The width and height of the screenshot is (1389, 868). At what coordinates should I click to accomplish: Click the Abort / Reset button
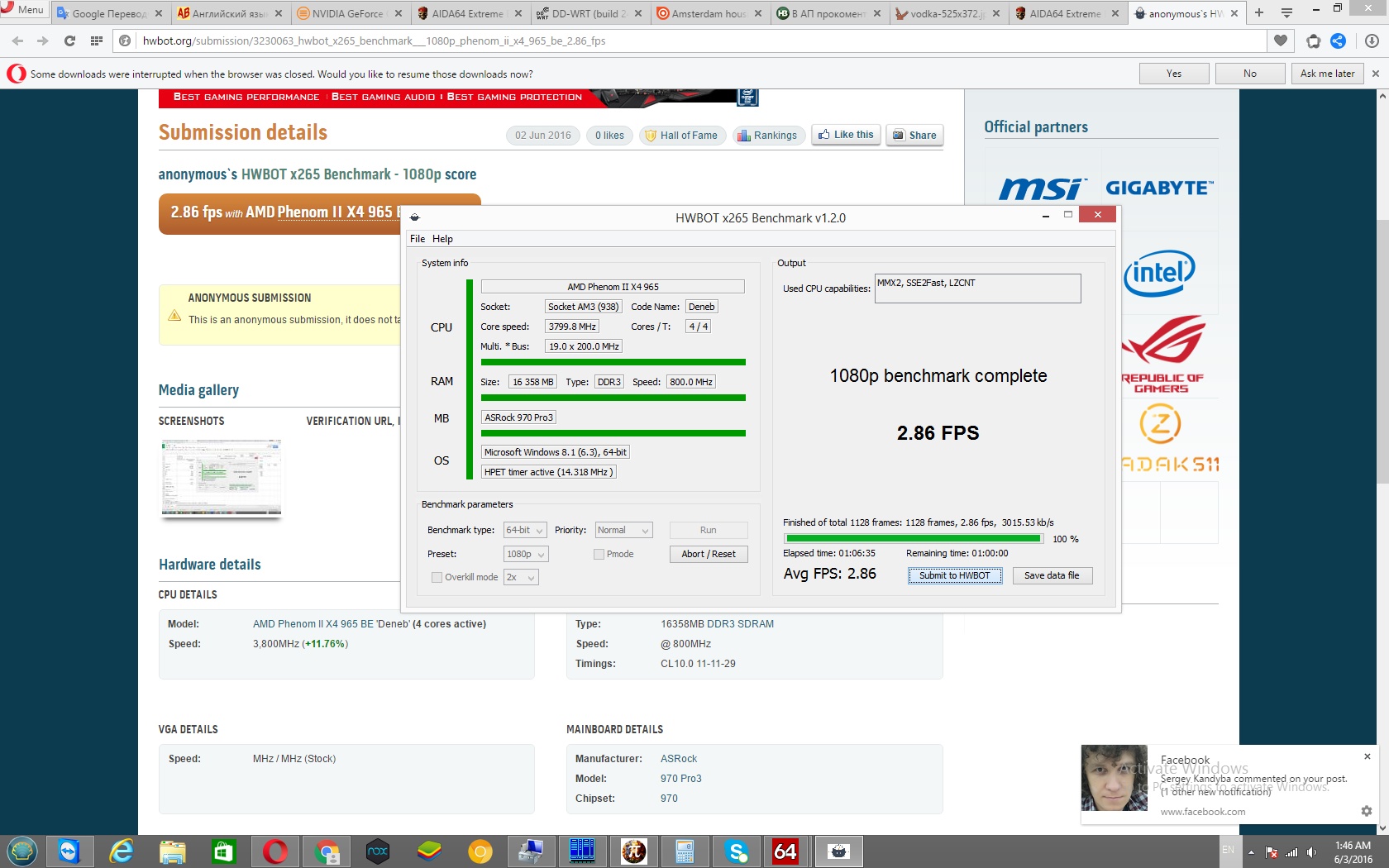709,554
